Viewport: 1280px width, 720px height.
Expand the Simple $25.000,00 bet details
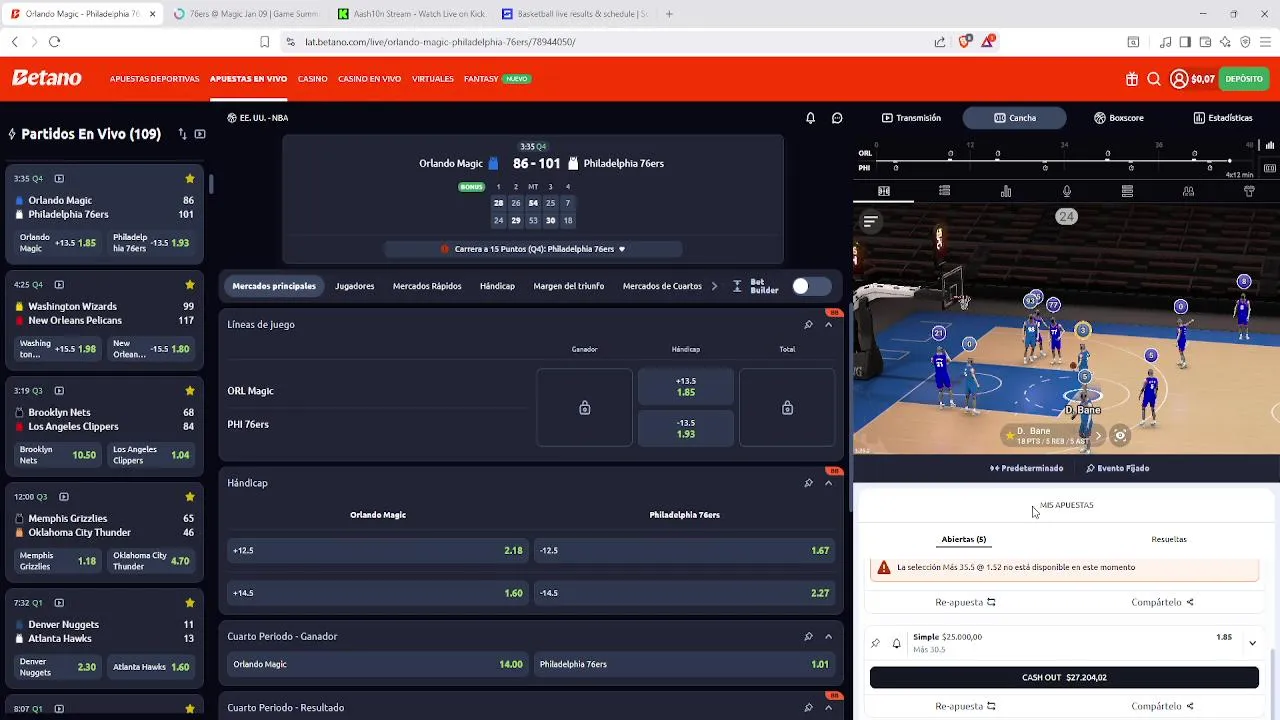point(1252,643)
